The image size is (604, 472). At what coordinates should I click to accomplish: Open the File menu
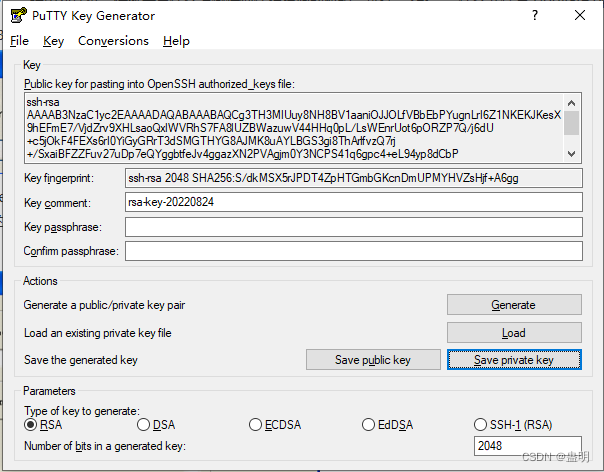point(19,41)
